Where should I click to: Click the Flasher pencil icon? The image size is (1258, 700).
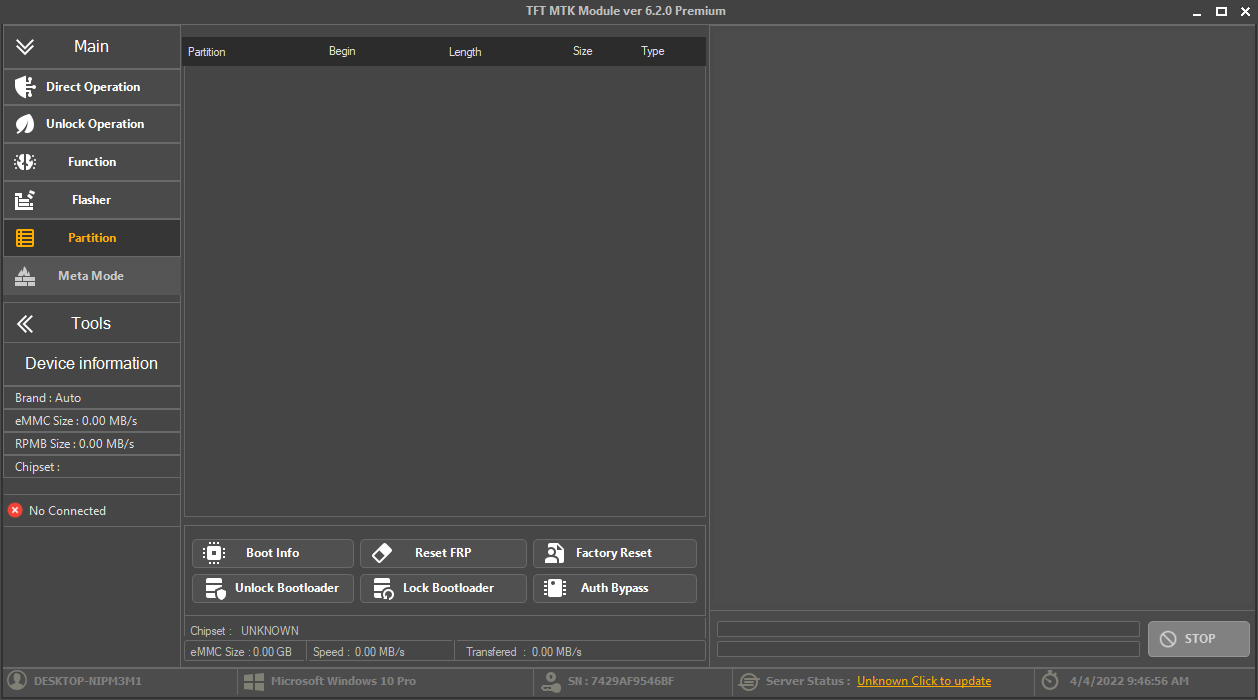(25, 199)
